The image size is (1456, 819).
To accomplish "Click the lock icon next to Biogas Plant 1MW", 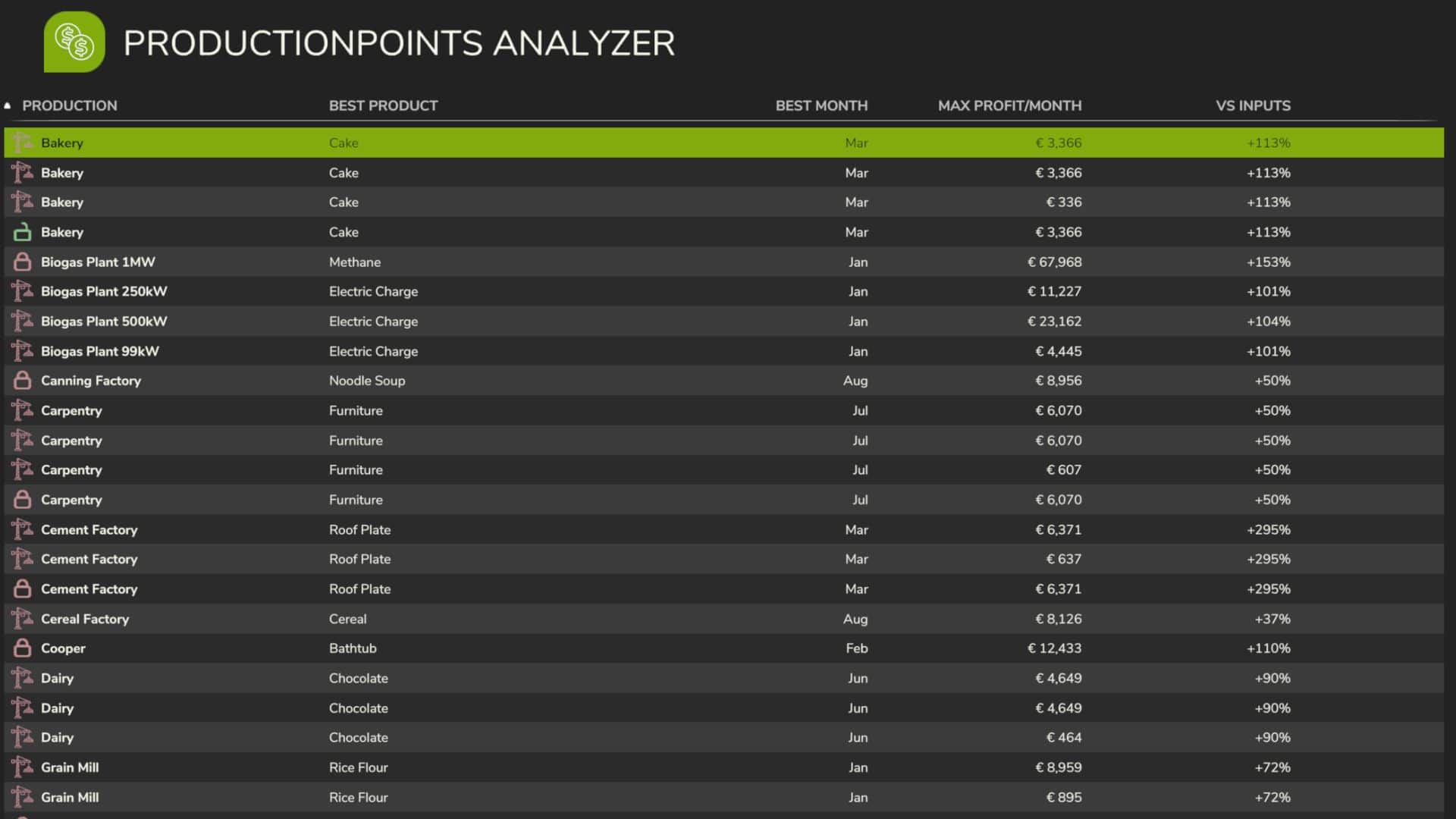I will point(22,262).
